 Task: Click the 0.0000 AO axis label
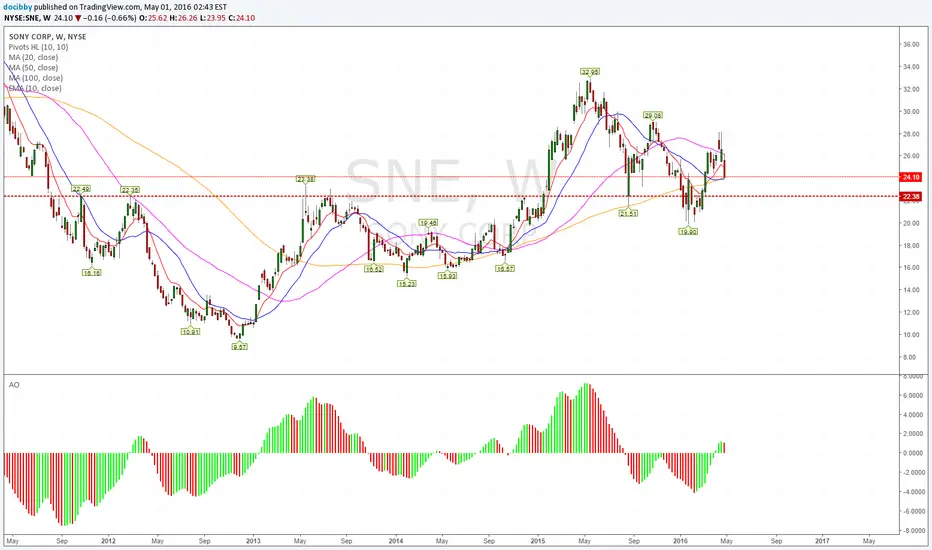tap(914, 453)
